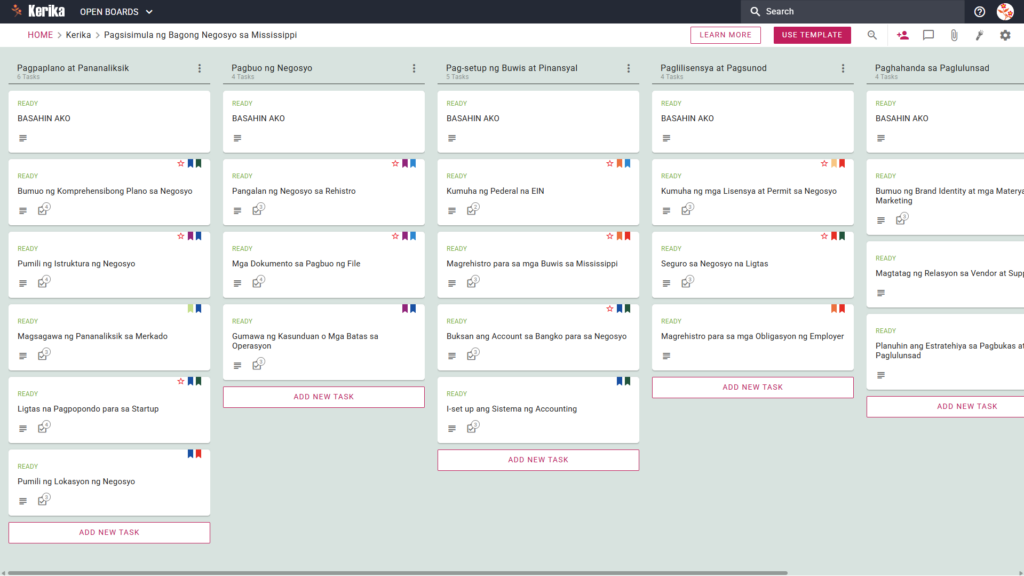The width and height of the screenshot is (1024, 576).
Task: Click the USE TEMPLATE button
Action: click(x=812, y=35)
